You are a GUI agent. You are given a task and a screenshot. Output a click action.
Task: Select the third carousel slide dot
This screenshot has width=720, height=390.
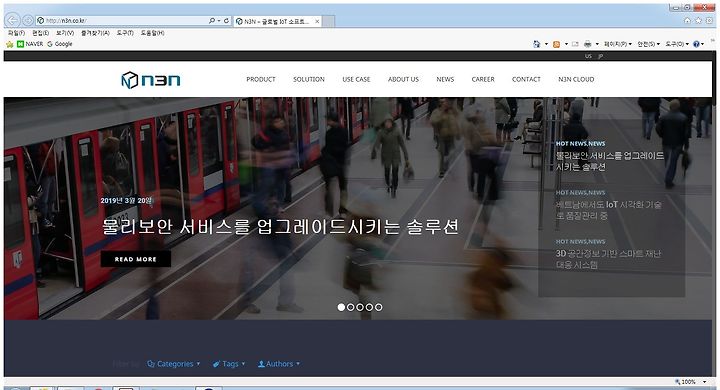pyautogui.click(x=360, y=307)
